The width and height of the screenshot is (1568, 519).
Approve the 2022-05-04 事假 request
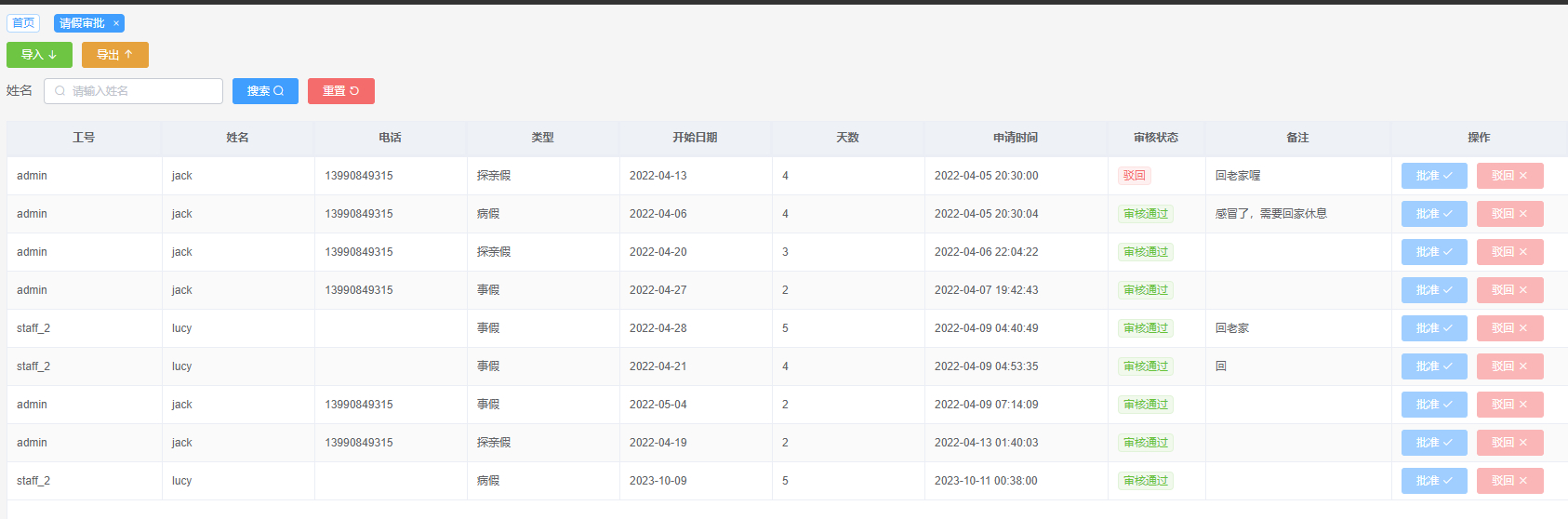(x=1433, y=405)
